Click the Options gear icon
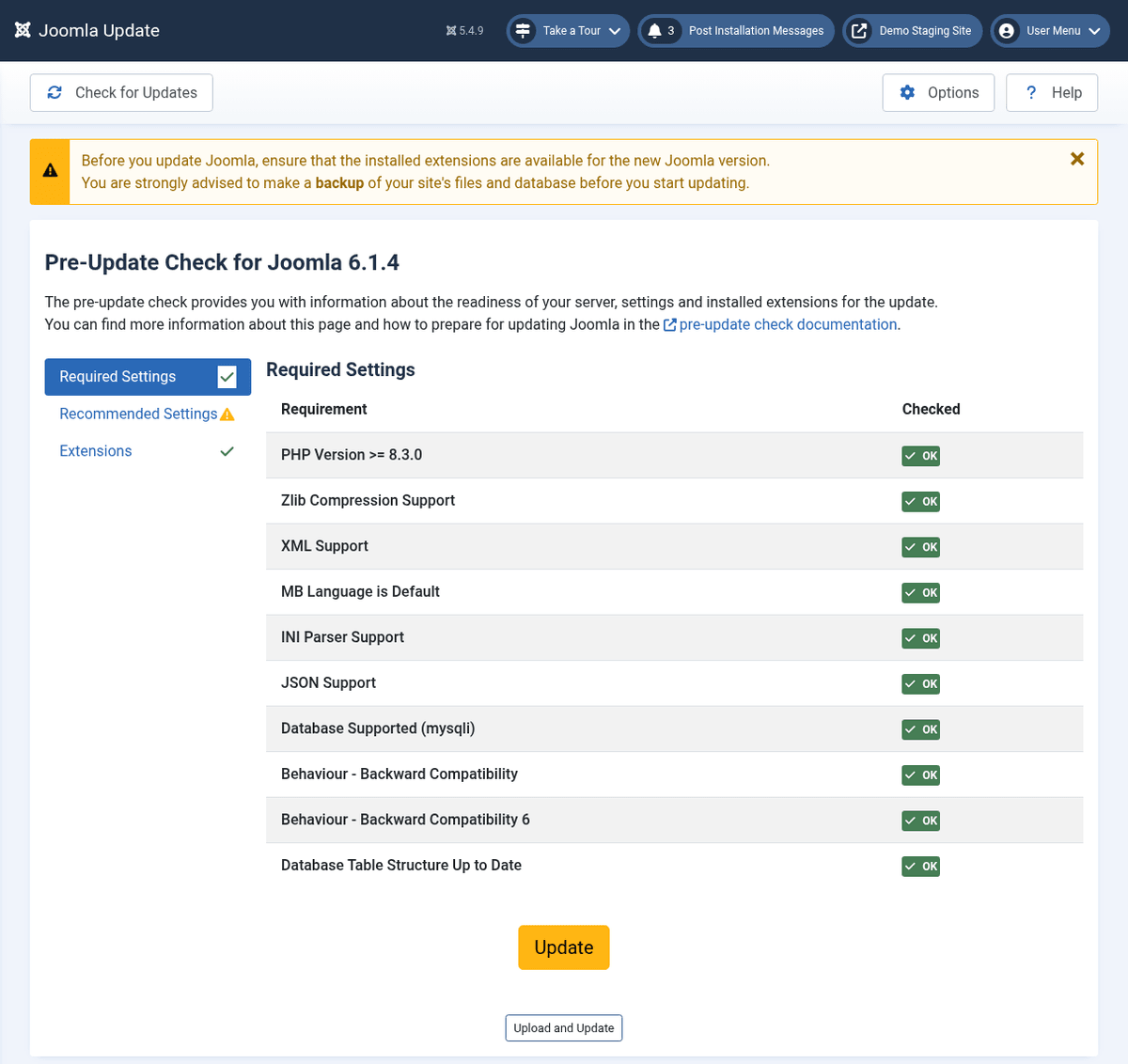 [x=907, y=92]
